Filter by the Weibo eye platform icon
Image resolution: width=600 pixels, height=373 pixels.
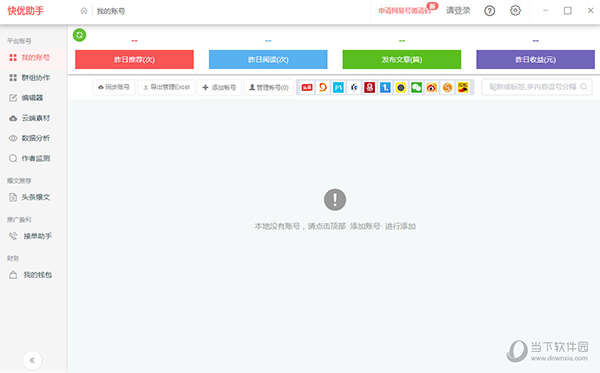[x=432, y=88]
